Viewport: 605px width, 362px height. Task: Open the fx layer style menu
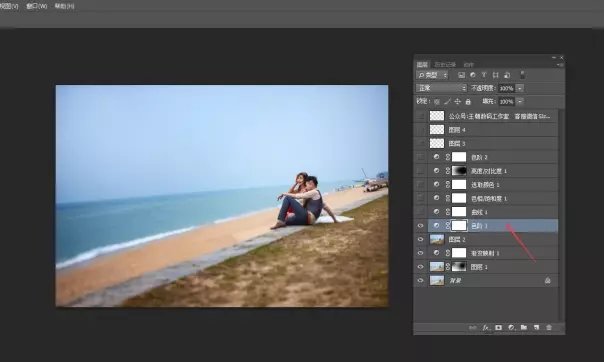(486, 328)
